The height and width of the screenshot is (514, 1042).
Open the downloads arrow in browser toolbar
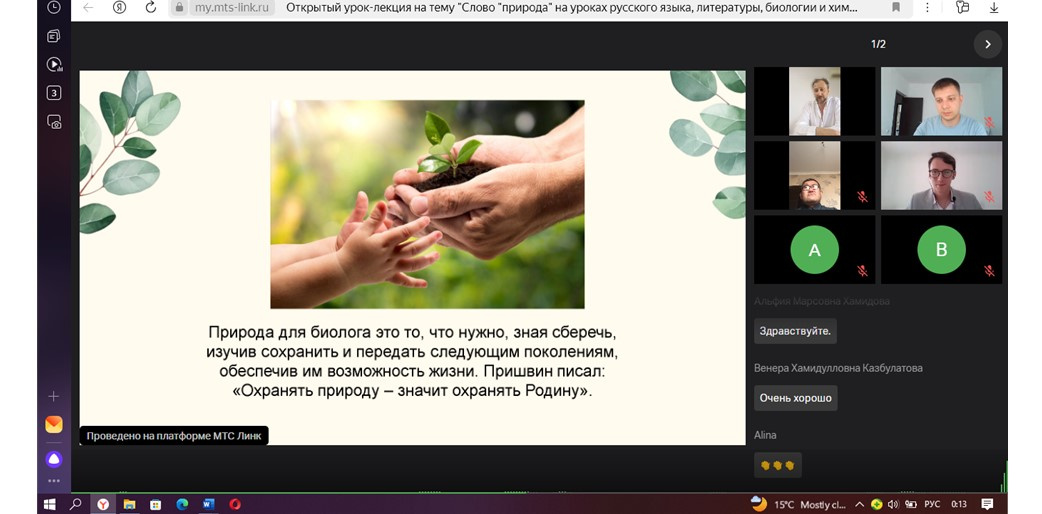click(x=993, y=7)
